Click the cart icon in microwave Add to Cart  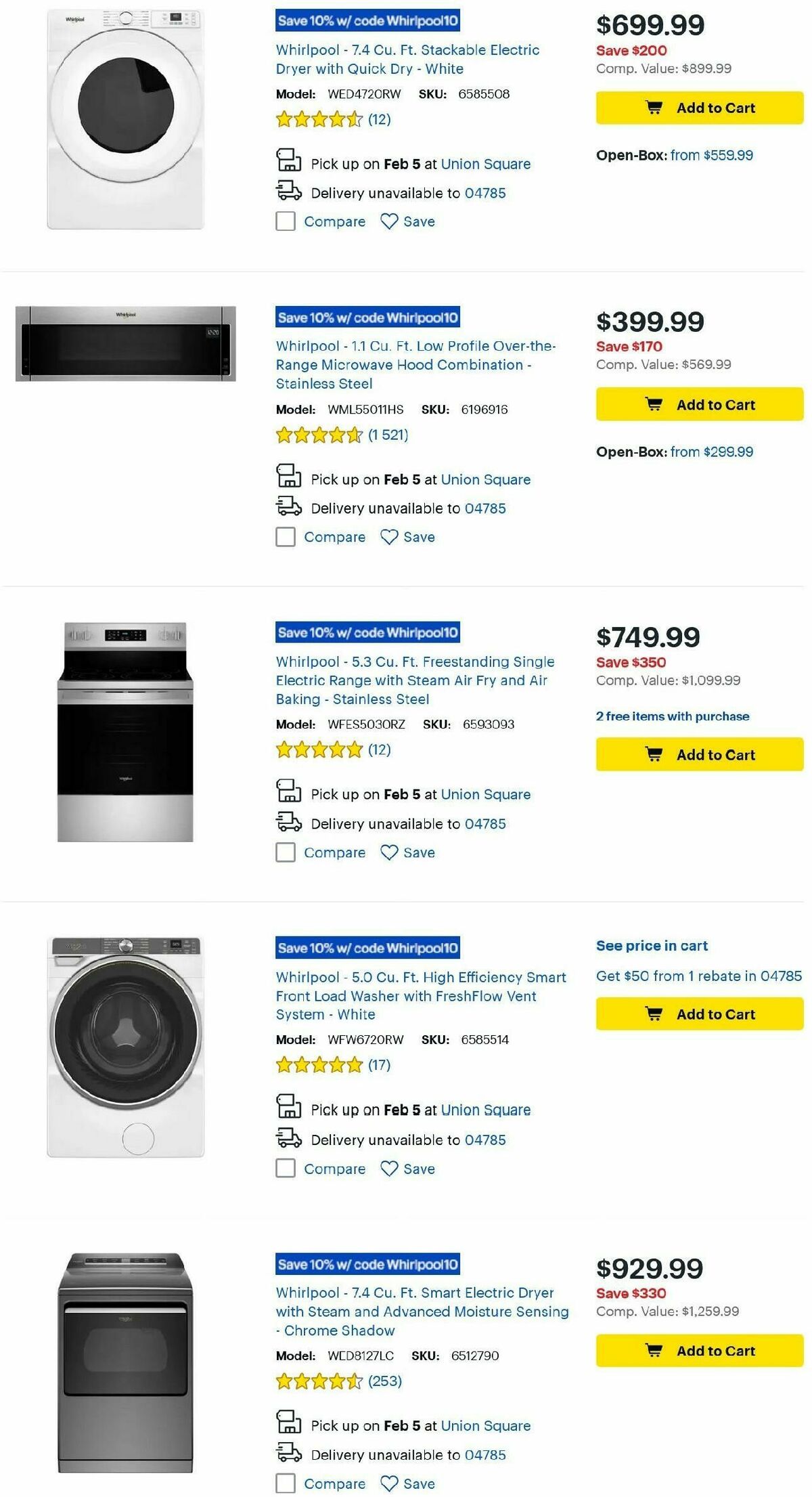[x=654, y=404]
